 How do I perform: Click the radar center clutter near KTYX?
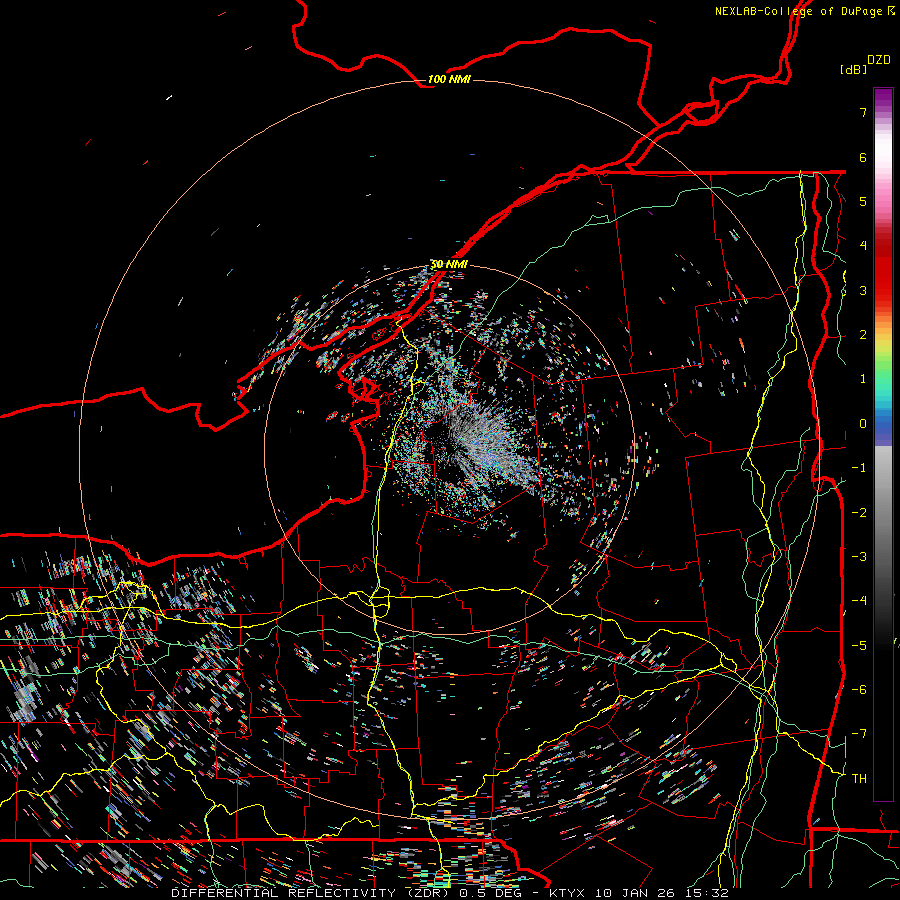449,449
